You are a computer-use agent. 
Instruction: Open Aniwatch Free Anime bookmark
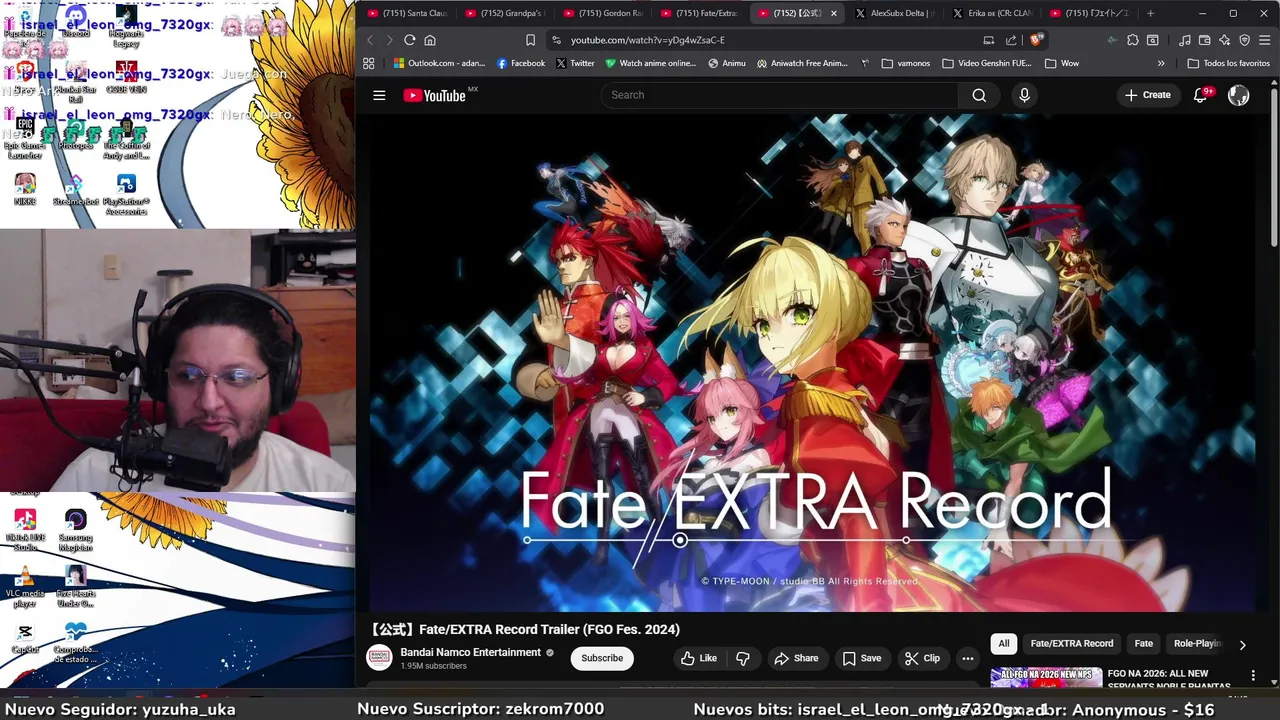tap(802, 63)
